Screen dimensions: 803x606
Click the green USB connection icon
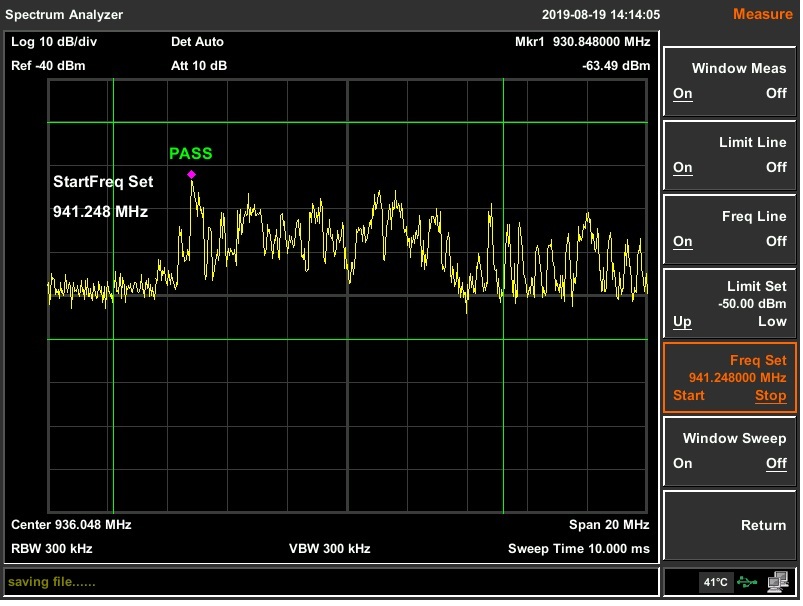[x=747, y=582]
